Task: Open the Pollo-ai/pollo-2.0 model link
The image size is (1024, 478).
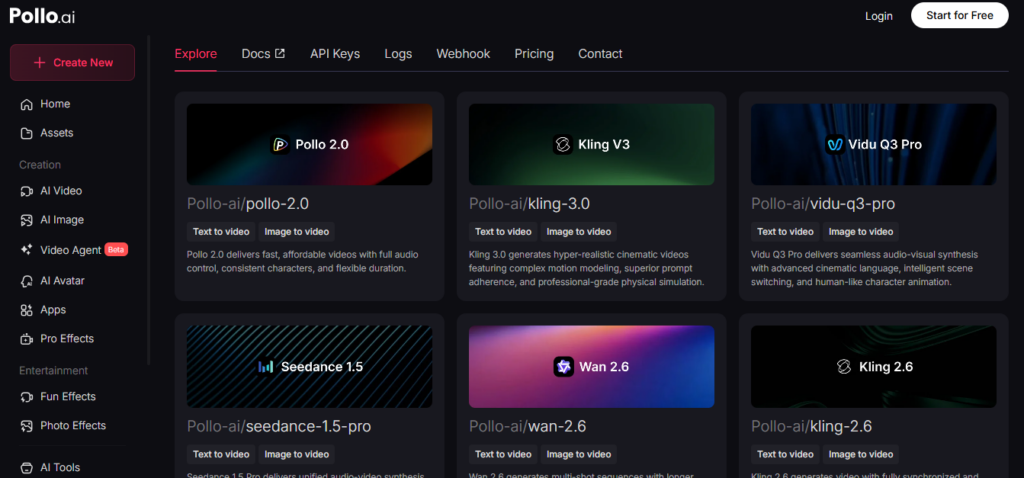Action: (248, 204)
